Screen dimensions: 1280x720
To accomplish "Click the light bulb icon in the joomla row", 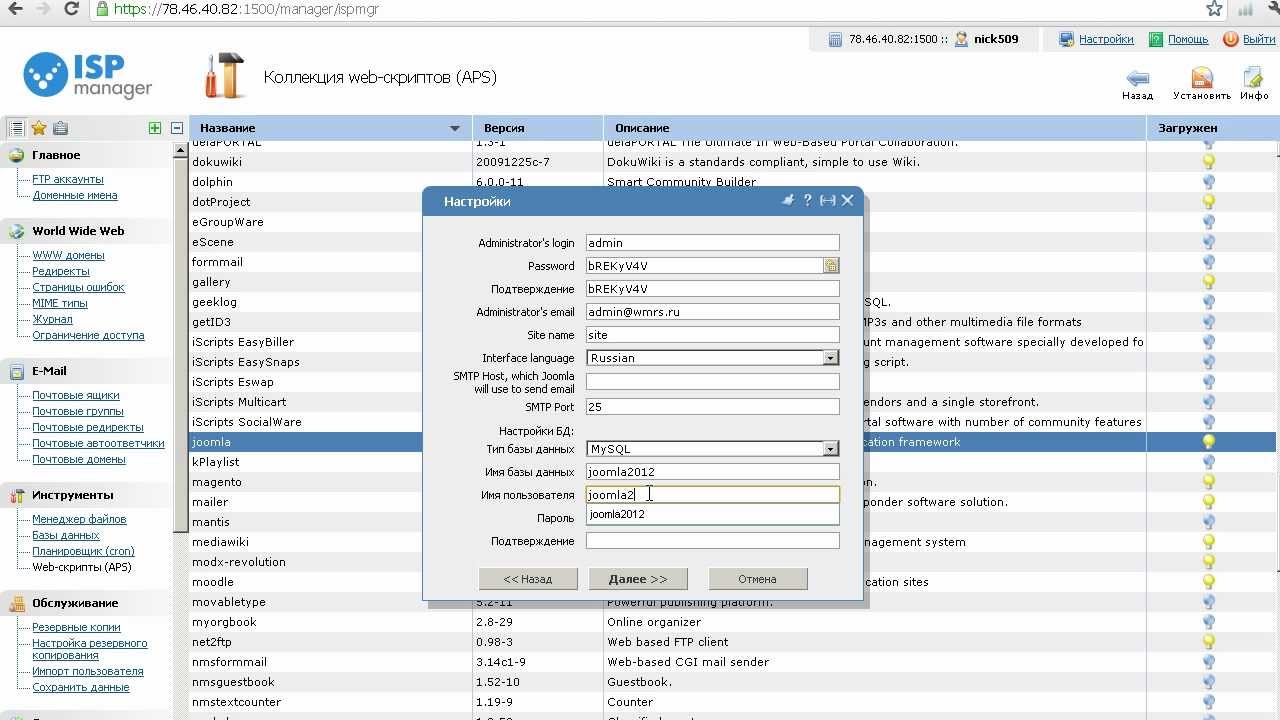I will coord(1209,442).
